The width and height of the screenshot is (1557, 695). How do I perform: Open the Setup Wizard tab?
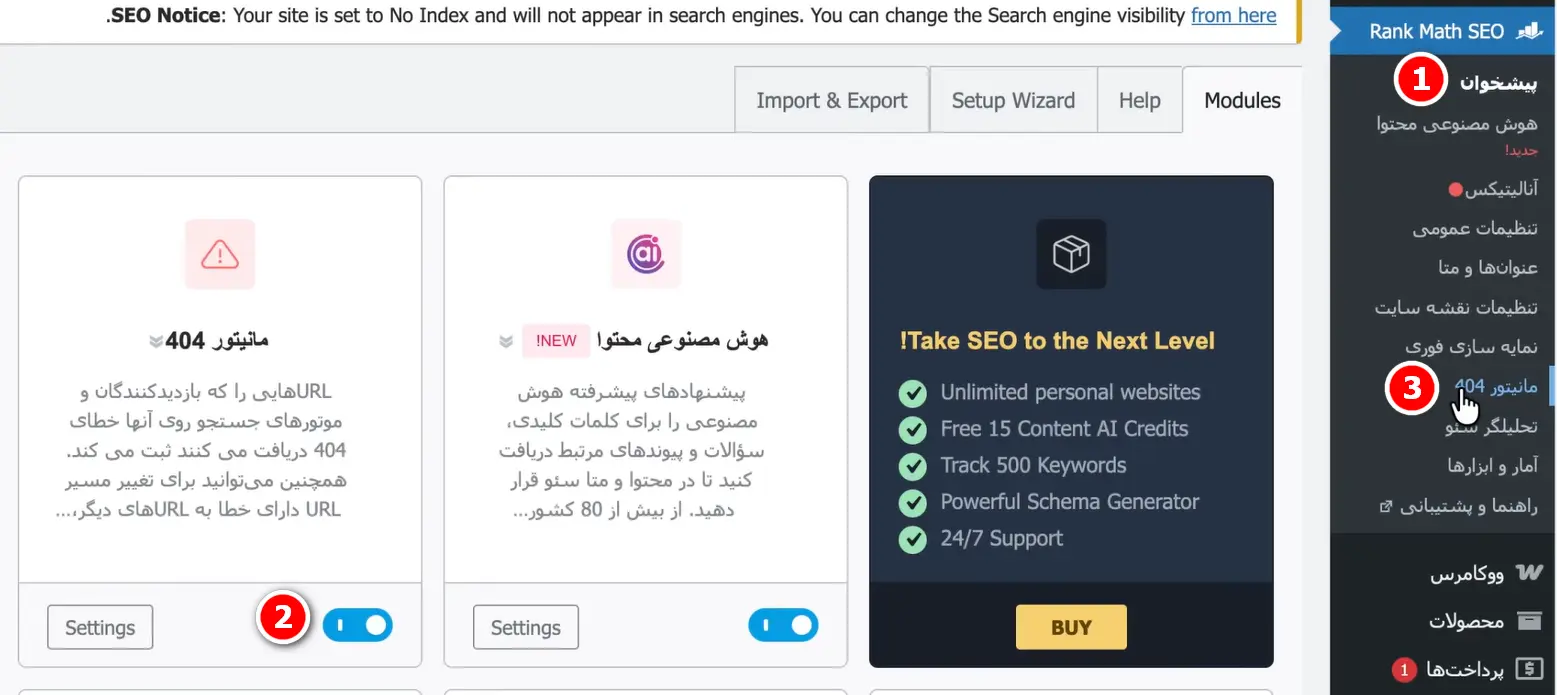[1013, 100]
